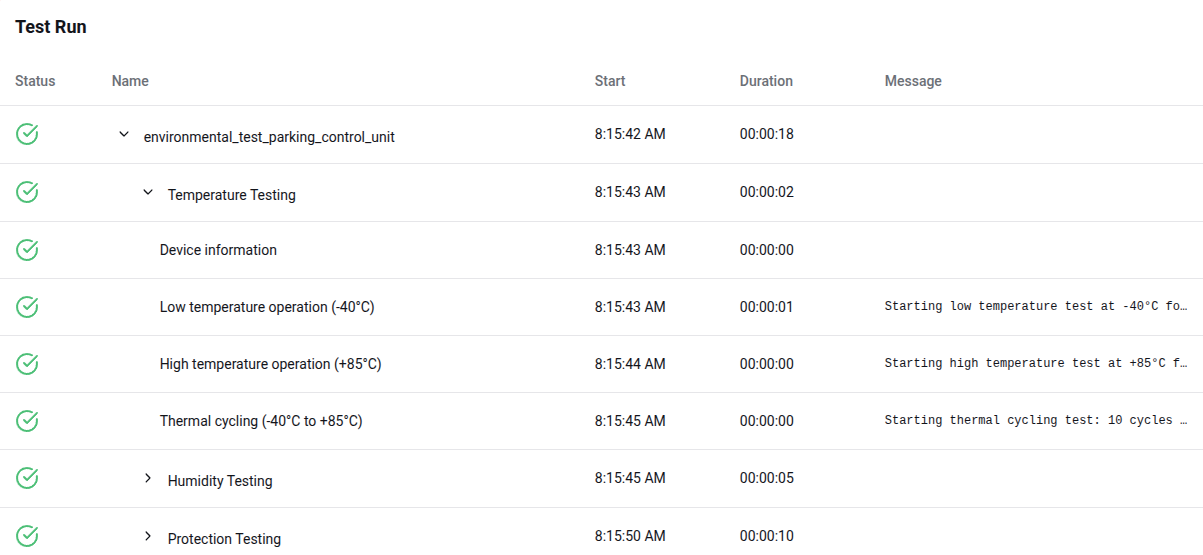Click the passed status icon for Device information
This screenshot has height=555, width=1203.
[x=28, y=250]
